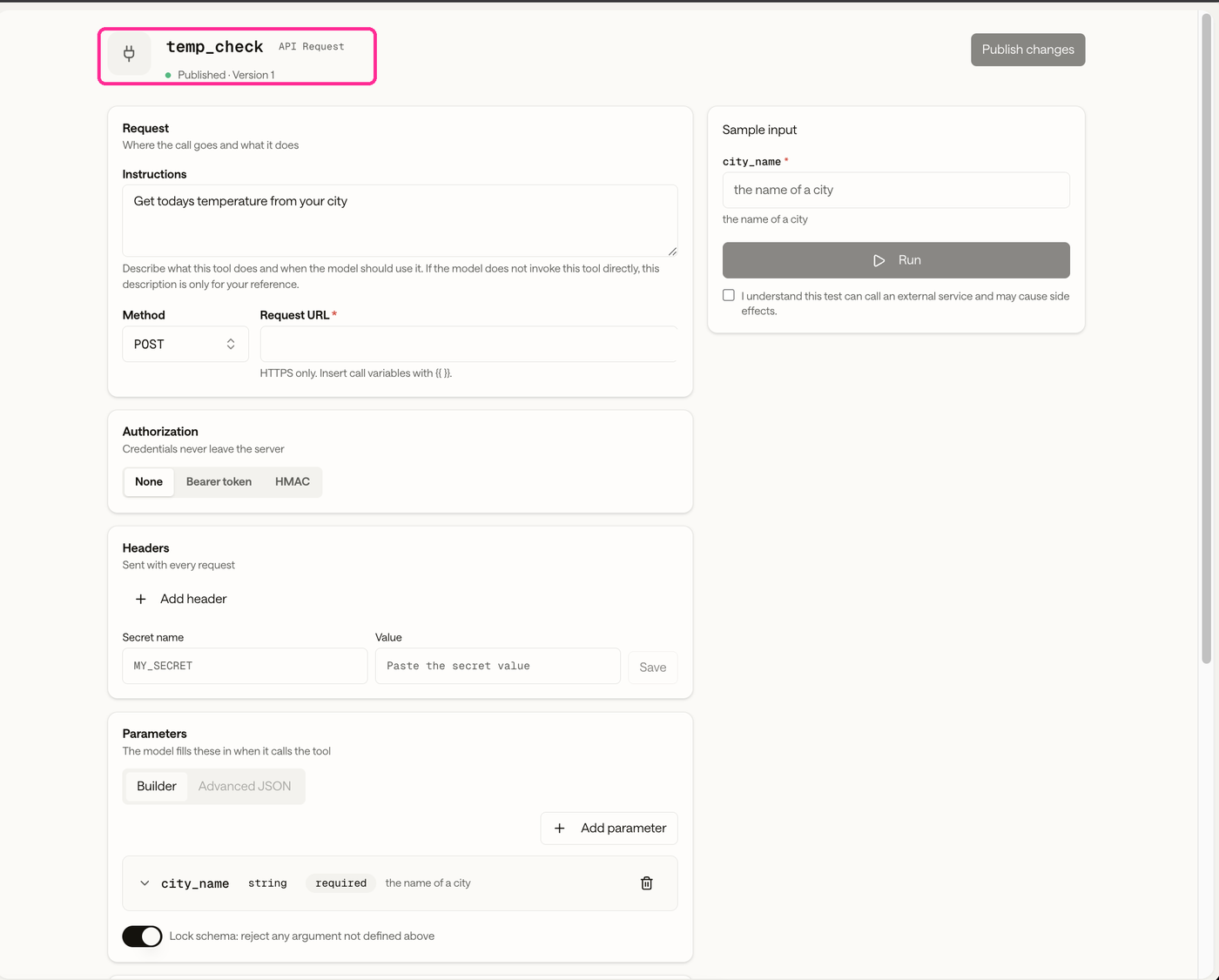Toggle the Lock schema switch
1219x980 pixels.
point(142,936)
